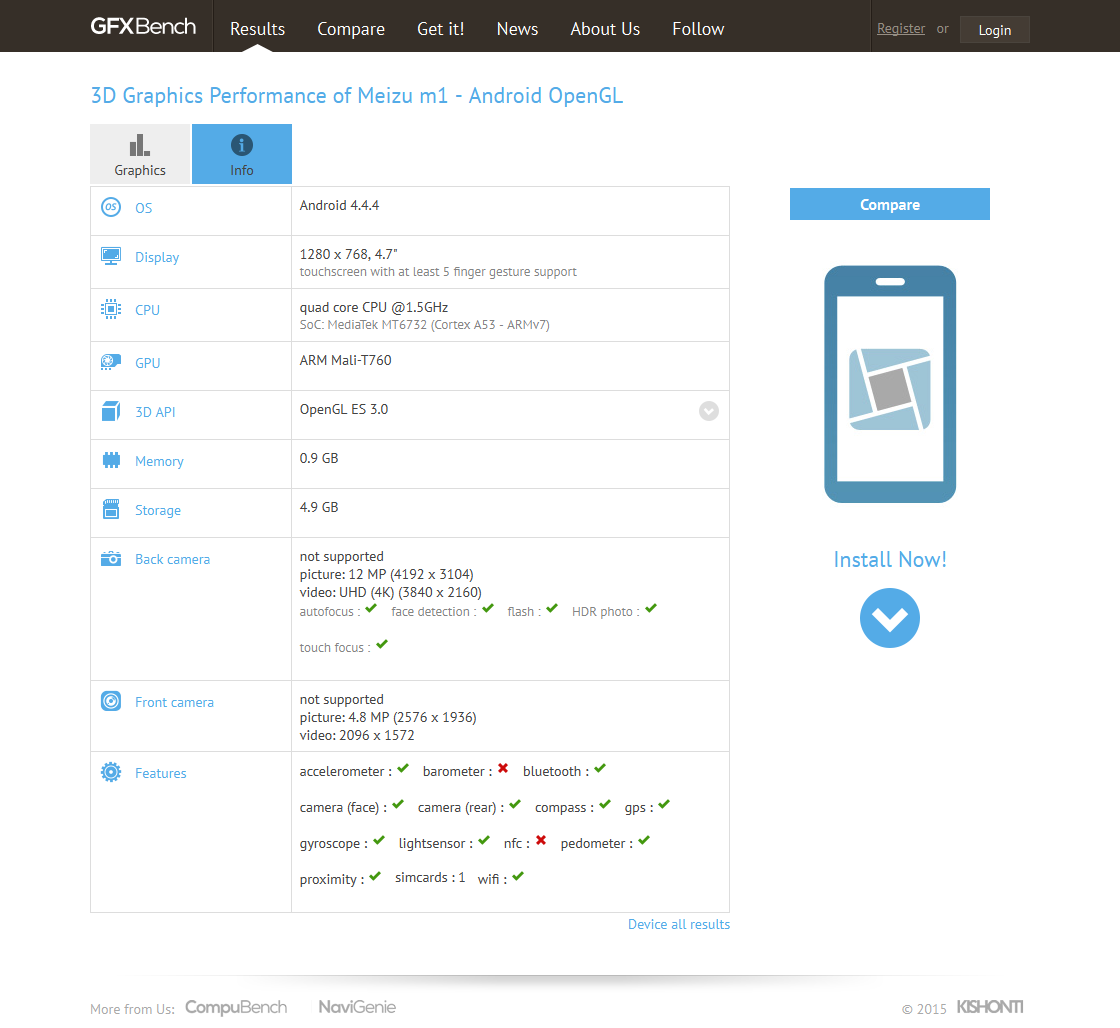Go to the Get it! page

pyautogui.click(x=441, y=29)
